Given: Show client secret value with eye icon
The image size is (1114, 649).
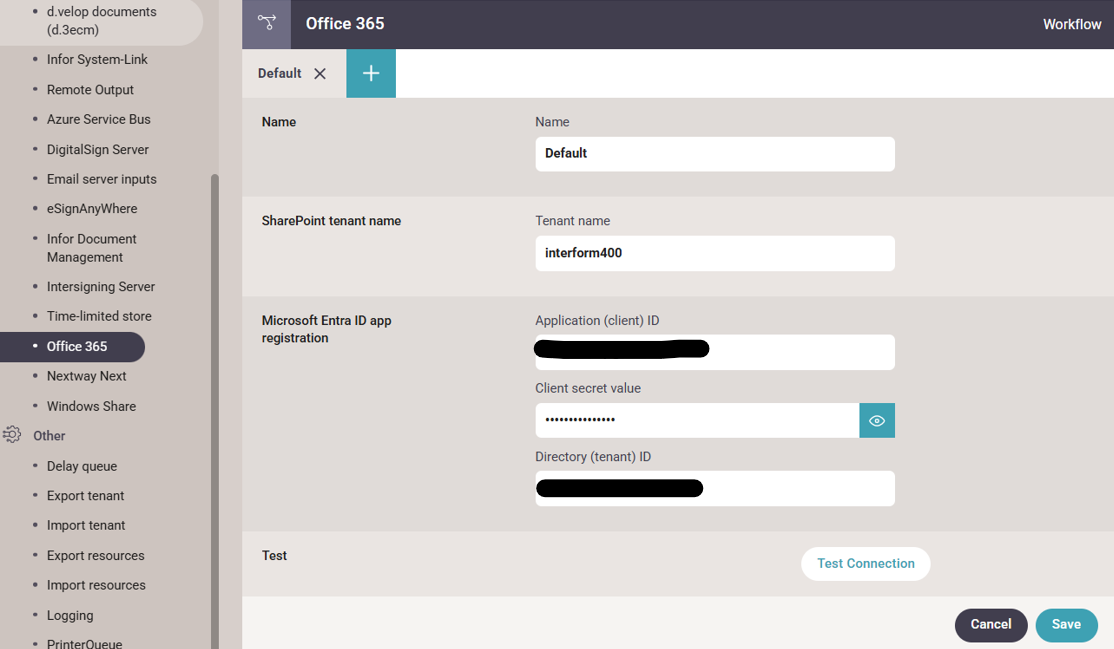Looking at the screenshot, I should click(877, 421).
